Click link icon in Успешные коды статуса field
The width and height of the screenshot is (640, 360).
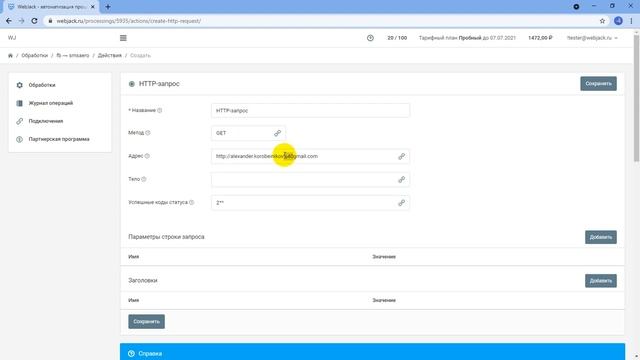[x=402, y=203]
